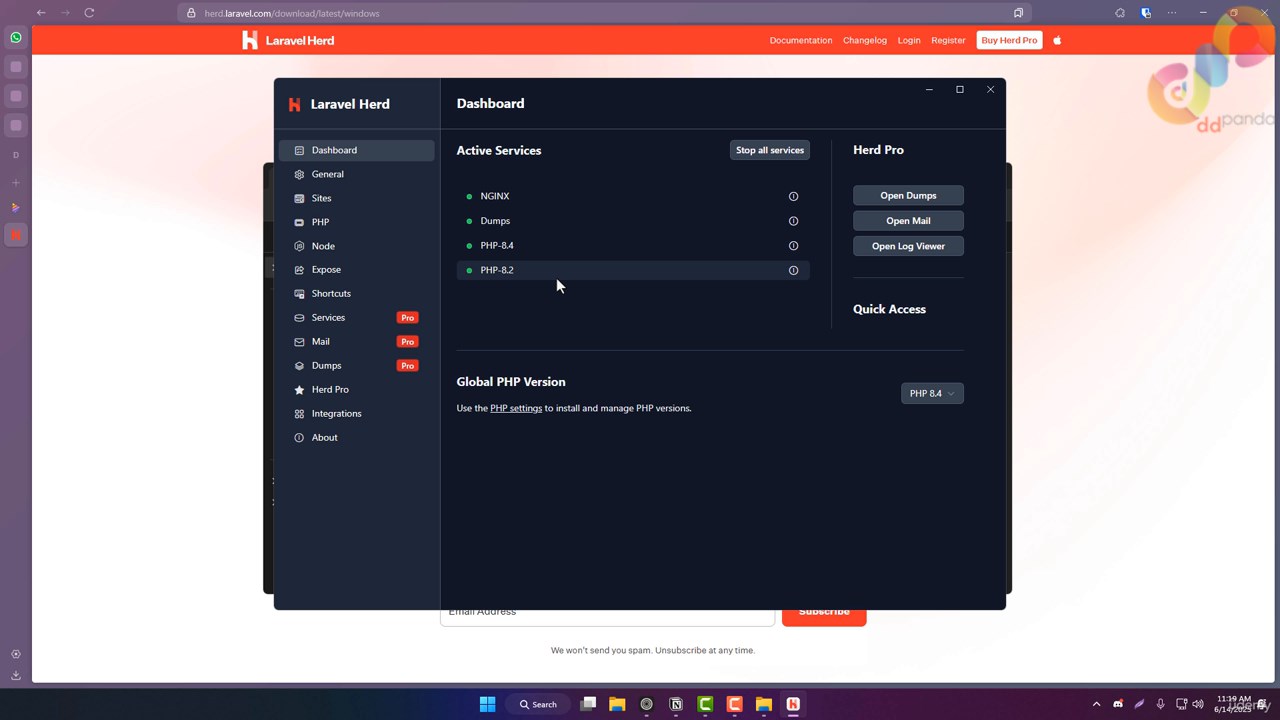Click the Email Address input field
Screen dimensions: 1280x720
607,616
